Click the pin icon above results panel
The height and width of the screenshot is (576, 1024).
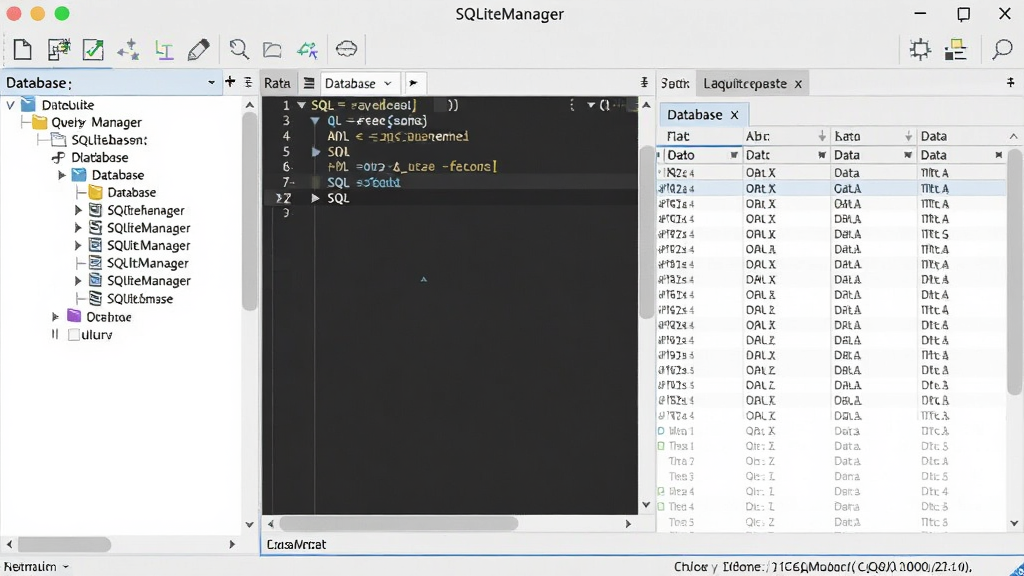click(x=1010, y=82)
